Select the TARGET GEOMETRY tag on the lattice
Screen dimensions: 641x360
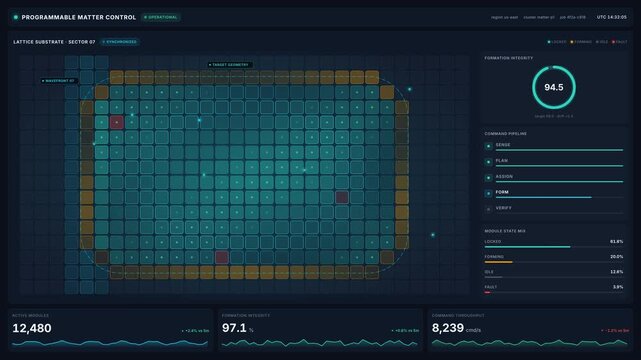[x=229, y=65]
